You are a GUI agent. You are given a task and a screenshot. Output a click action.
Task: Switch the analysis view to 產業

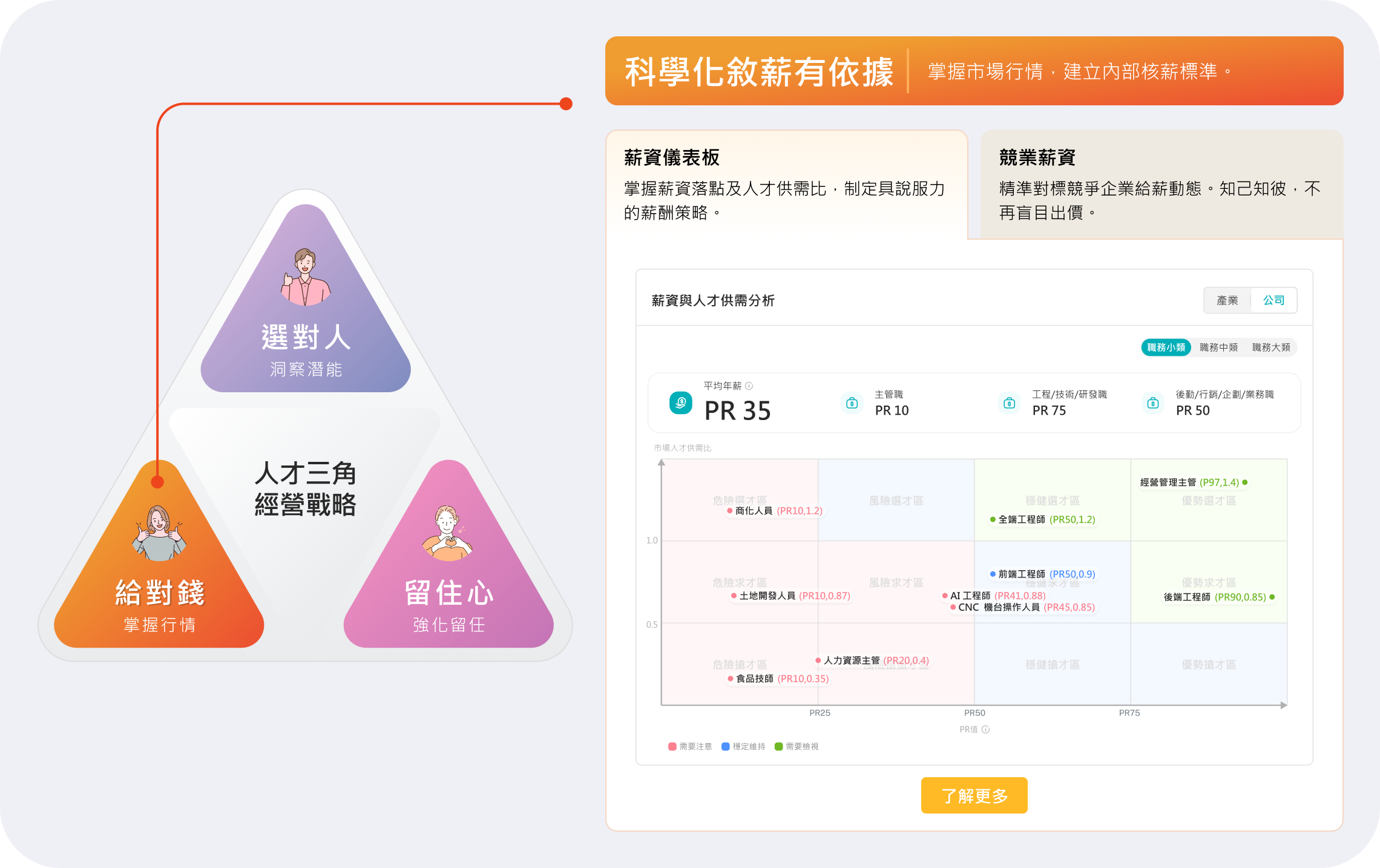click(1226, 300)
